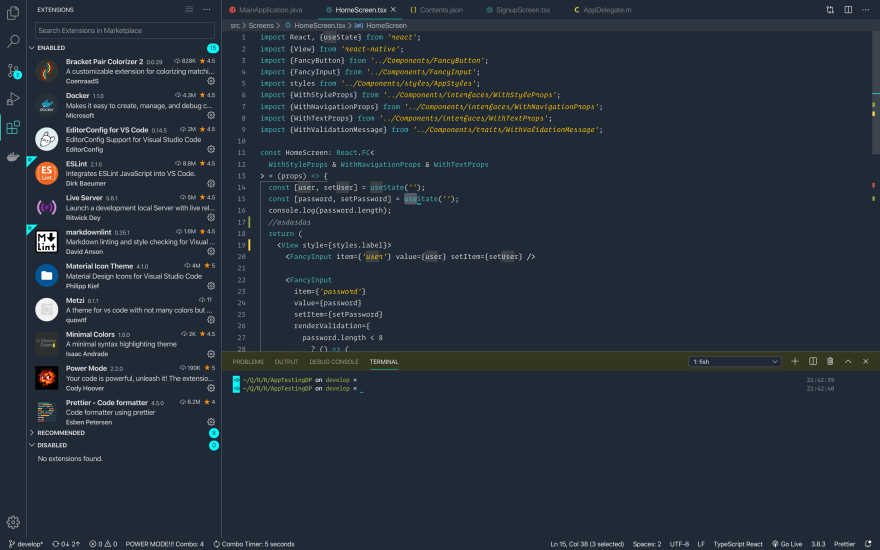
Task: Split the terminal pane
Action: 813,361
